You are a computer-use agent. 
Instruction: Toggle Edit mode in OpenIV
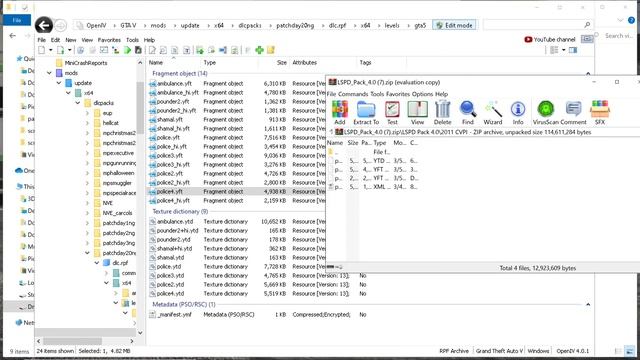(454, 25)
